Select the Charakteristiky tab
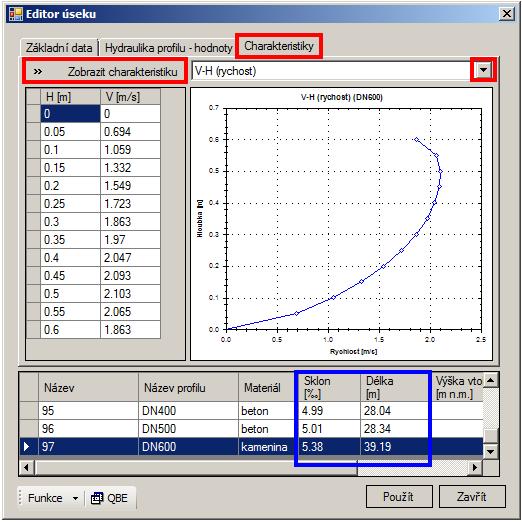 click(x=279, y=46)
